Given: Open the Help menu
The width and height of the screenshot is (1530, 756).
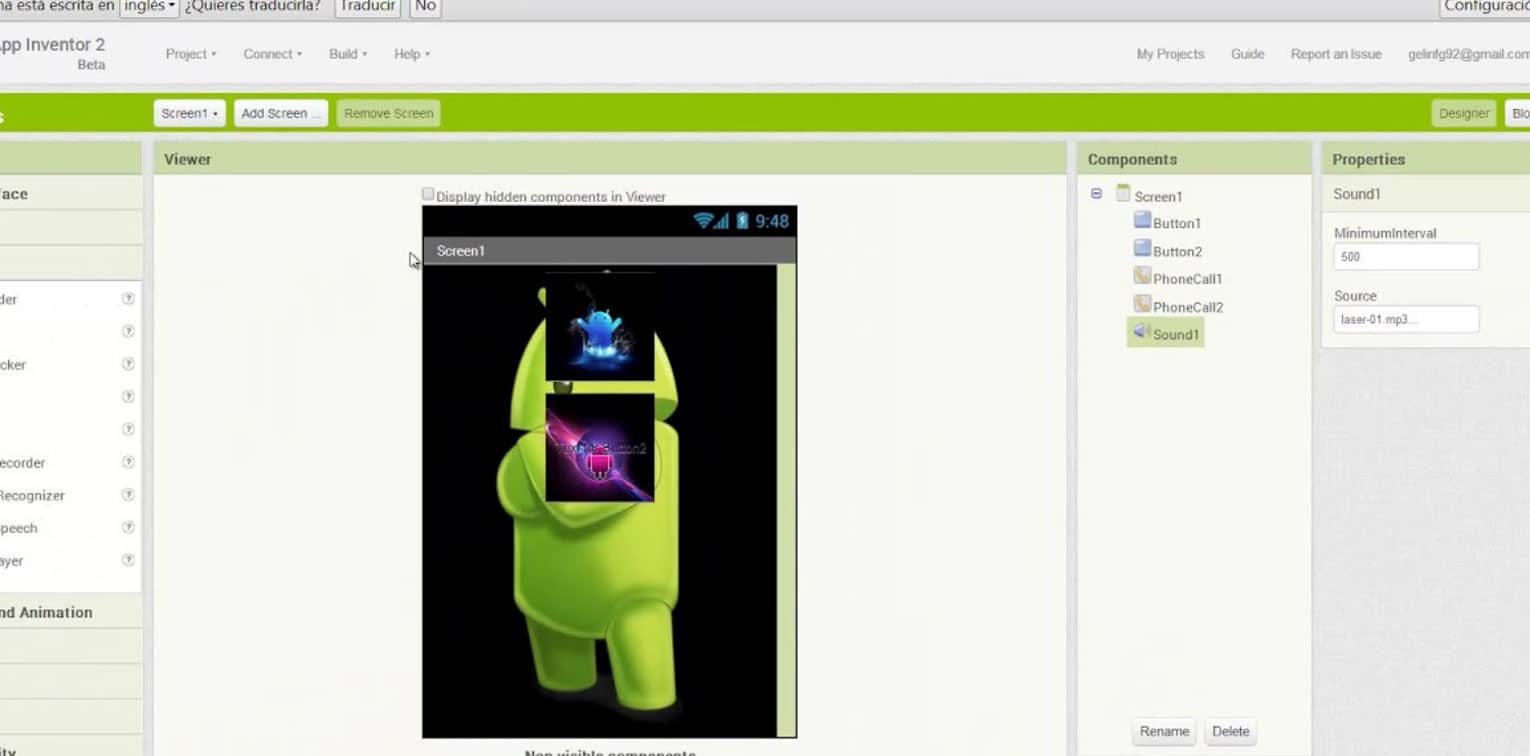Looking at the screenshot, I should 412,54.
